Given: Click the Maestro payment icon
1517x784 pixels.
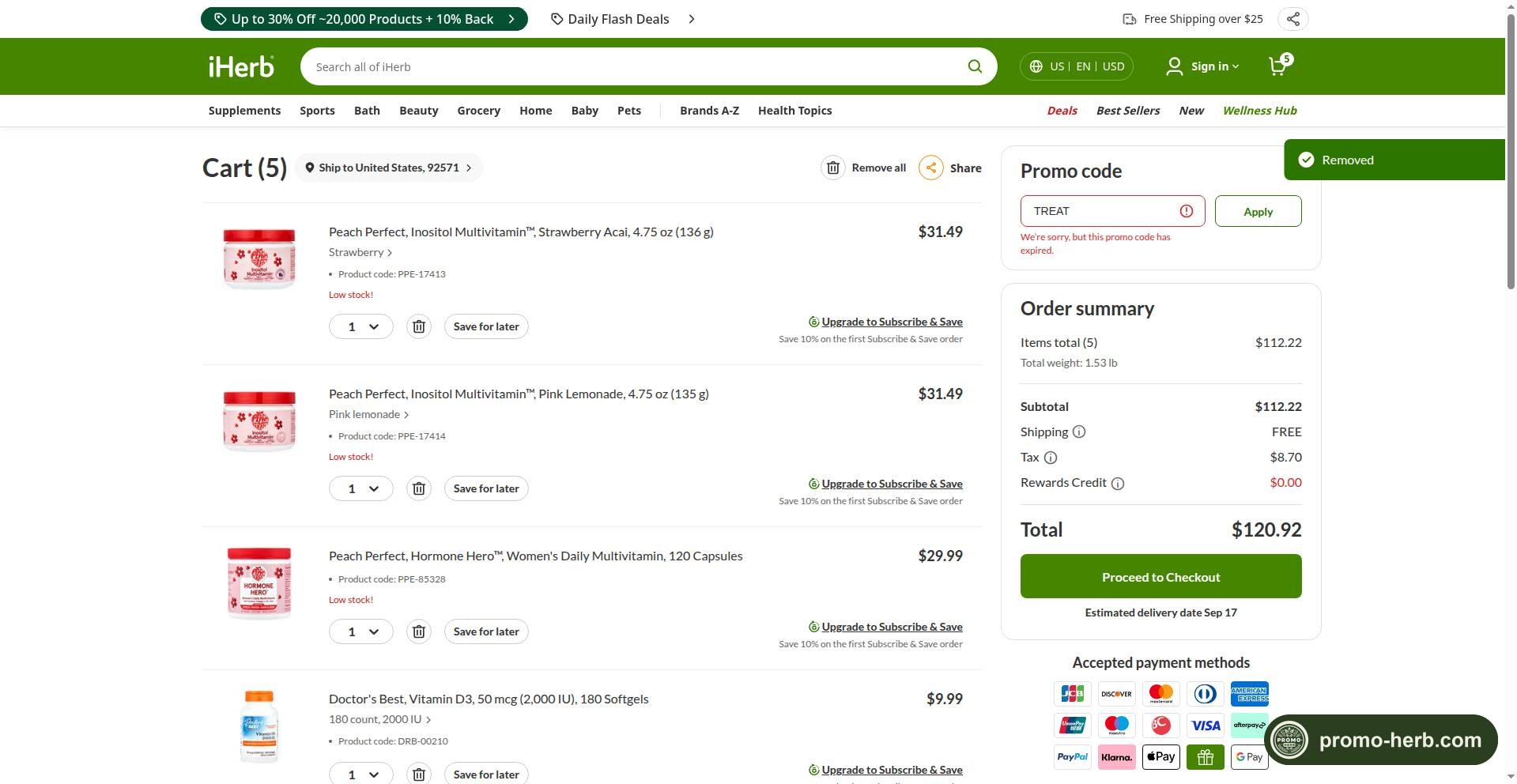Looking at the screenshot, I should (x=1117, y=726).
